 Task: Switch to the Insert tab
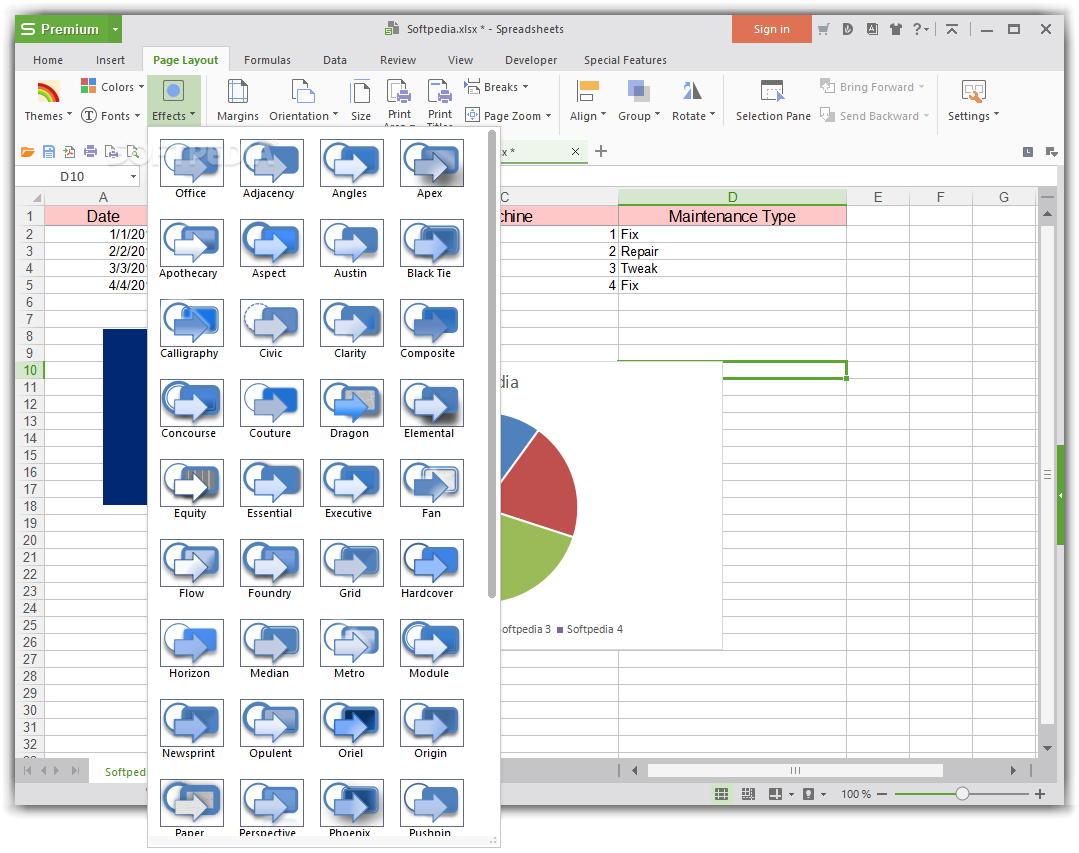click(x=110, y=60)
